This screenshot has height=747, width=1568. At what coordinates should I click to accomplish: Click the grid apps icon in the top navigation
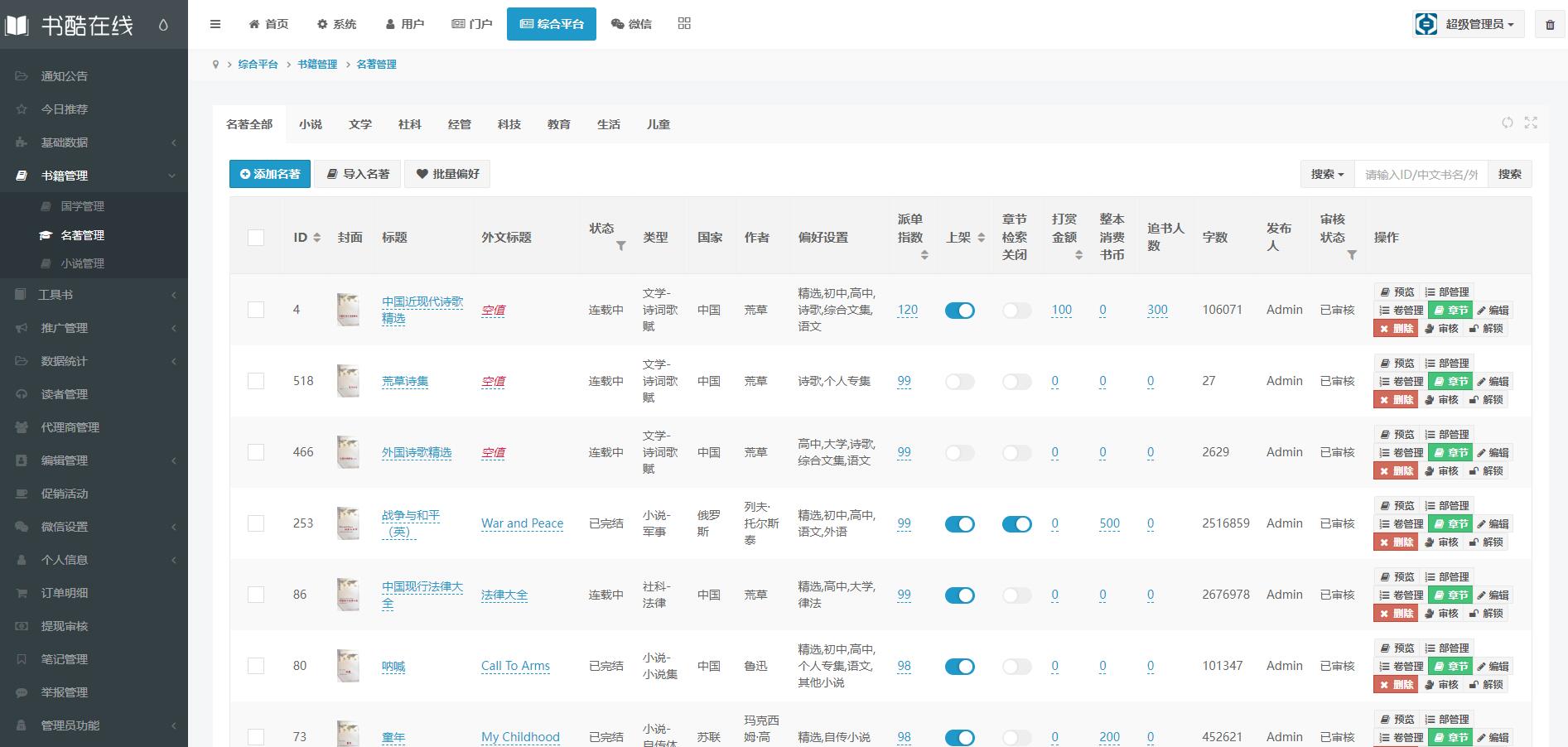pos(684,24)
